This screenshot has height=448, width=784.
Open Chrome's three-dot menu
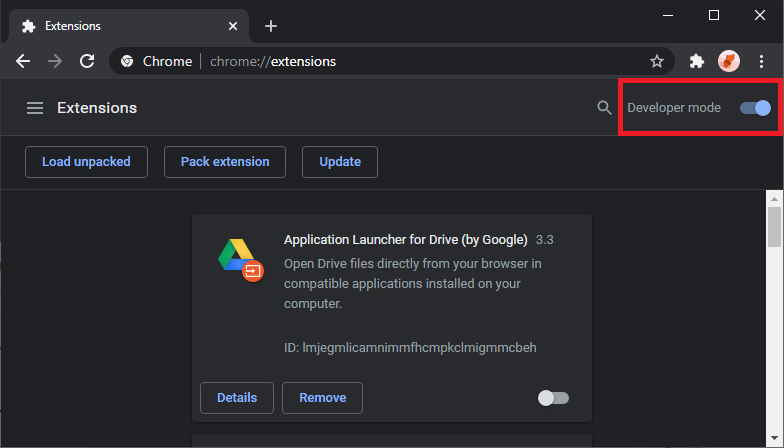pos(761,61)
